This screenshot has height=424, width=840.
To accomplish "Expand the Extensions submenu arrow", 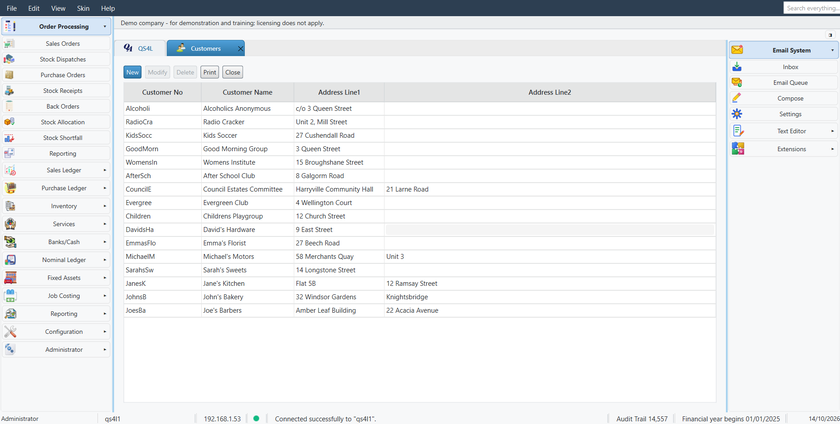I will (x=832, y=149).
